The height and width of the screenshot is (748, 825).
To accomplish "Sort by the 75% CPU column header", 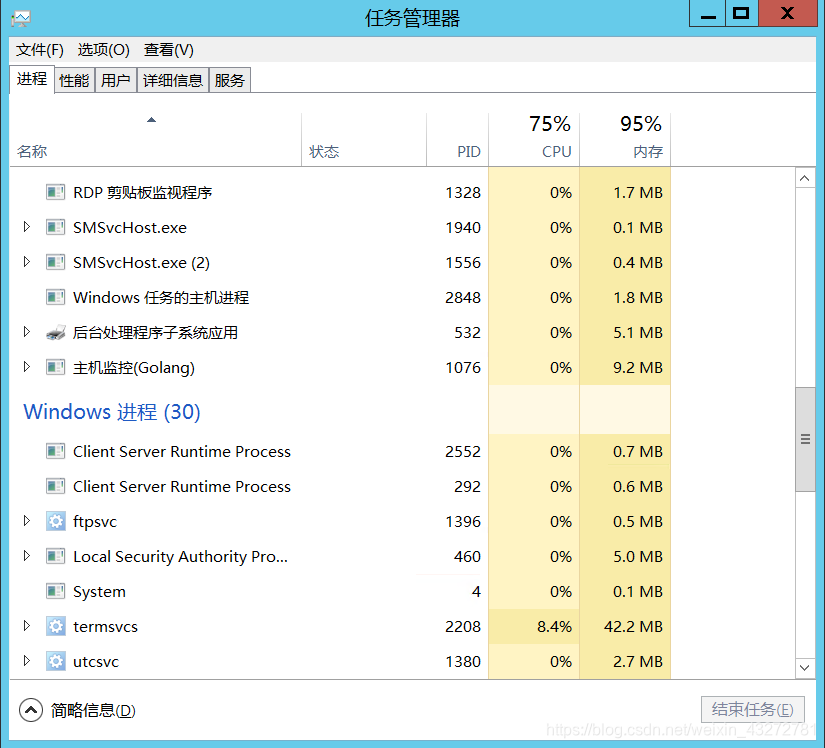I will point(534,139).
